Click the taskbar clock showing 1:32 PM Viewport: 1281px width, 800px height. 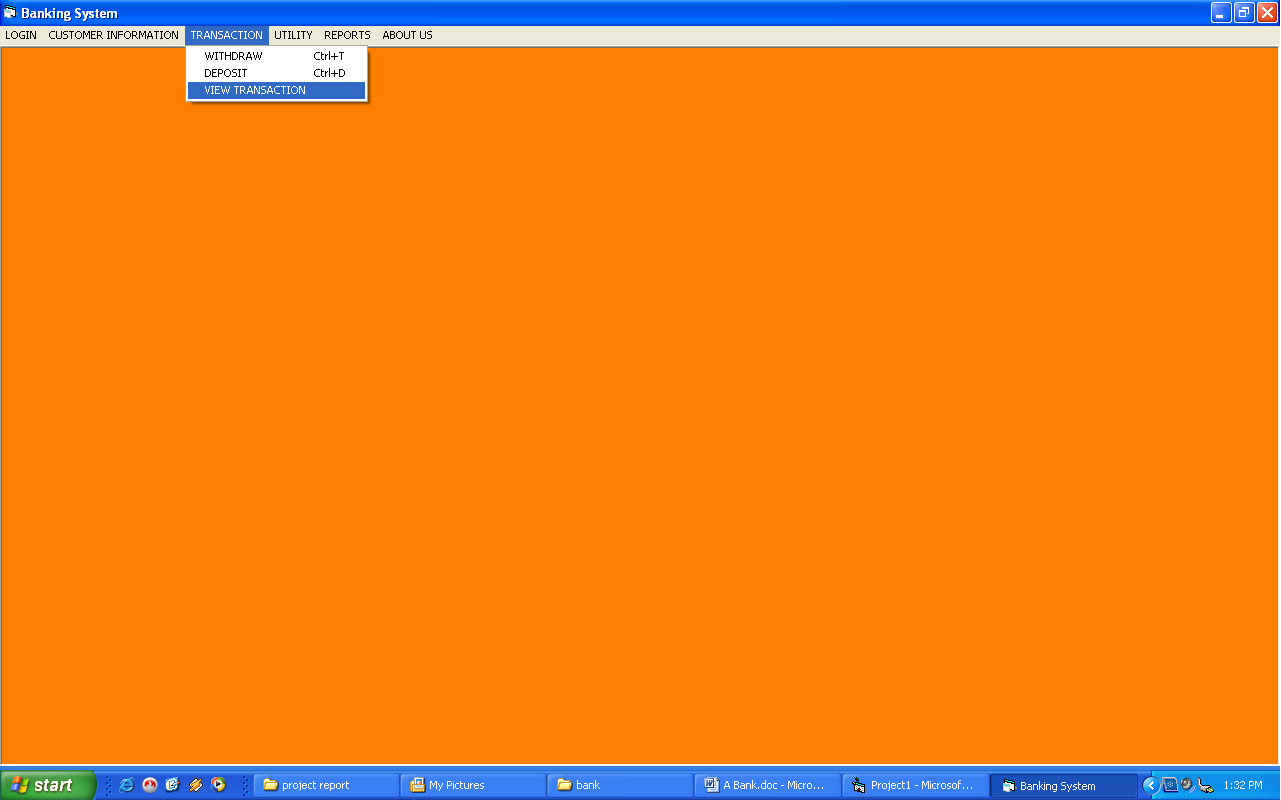coord(1243,785)
